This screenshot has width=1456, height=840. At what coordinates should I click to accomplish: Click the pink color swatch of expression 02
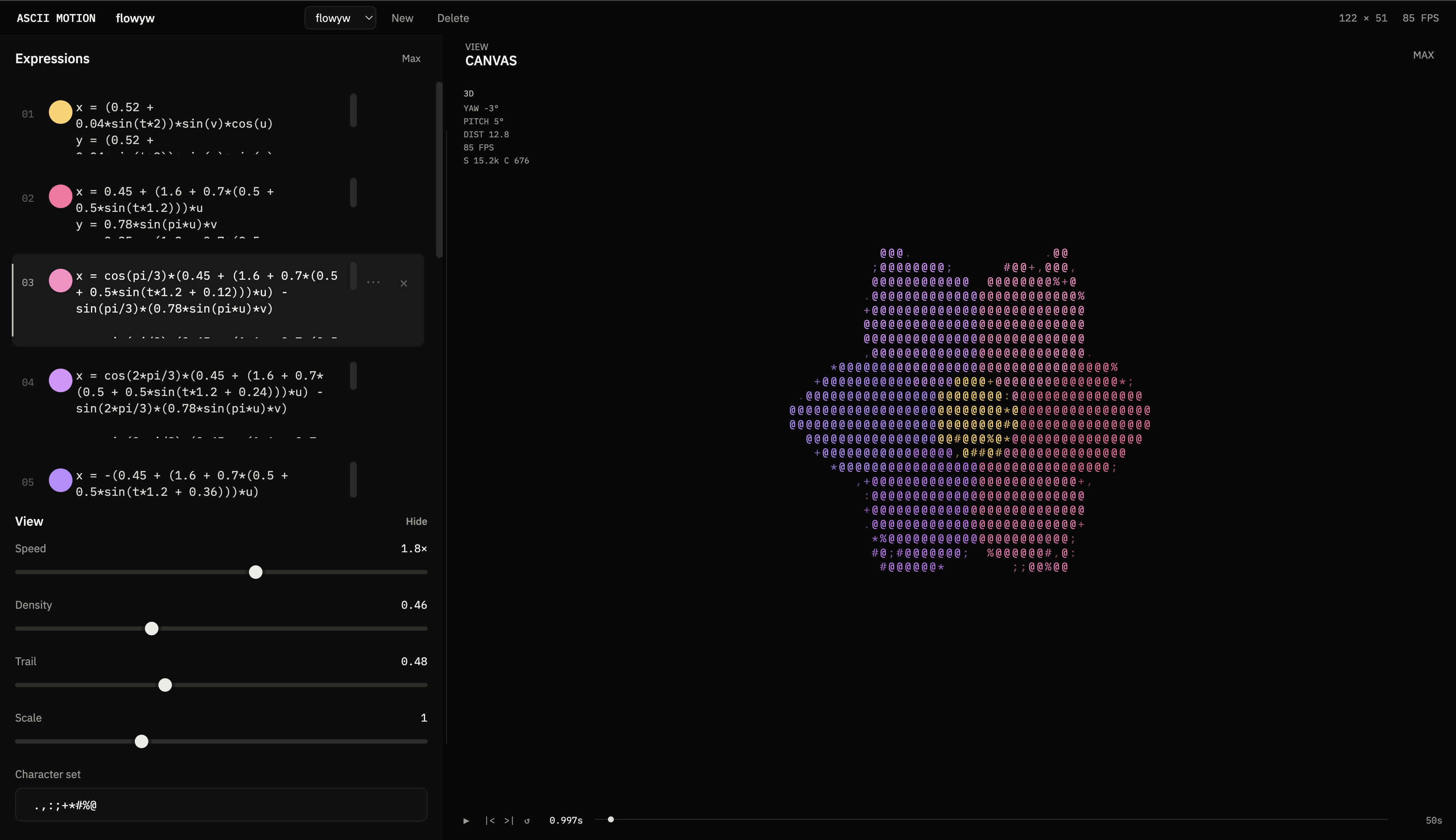[x=61, y=196]
